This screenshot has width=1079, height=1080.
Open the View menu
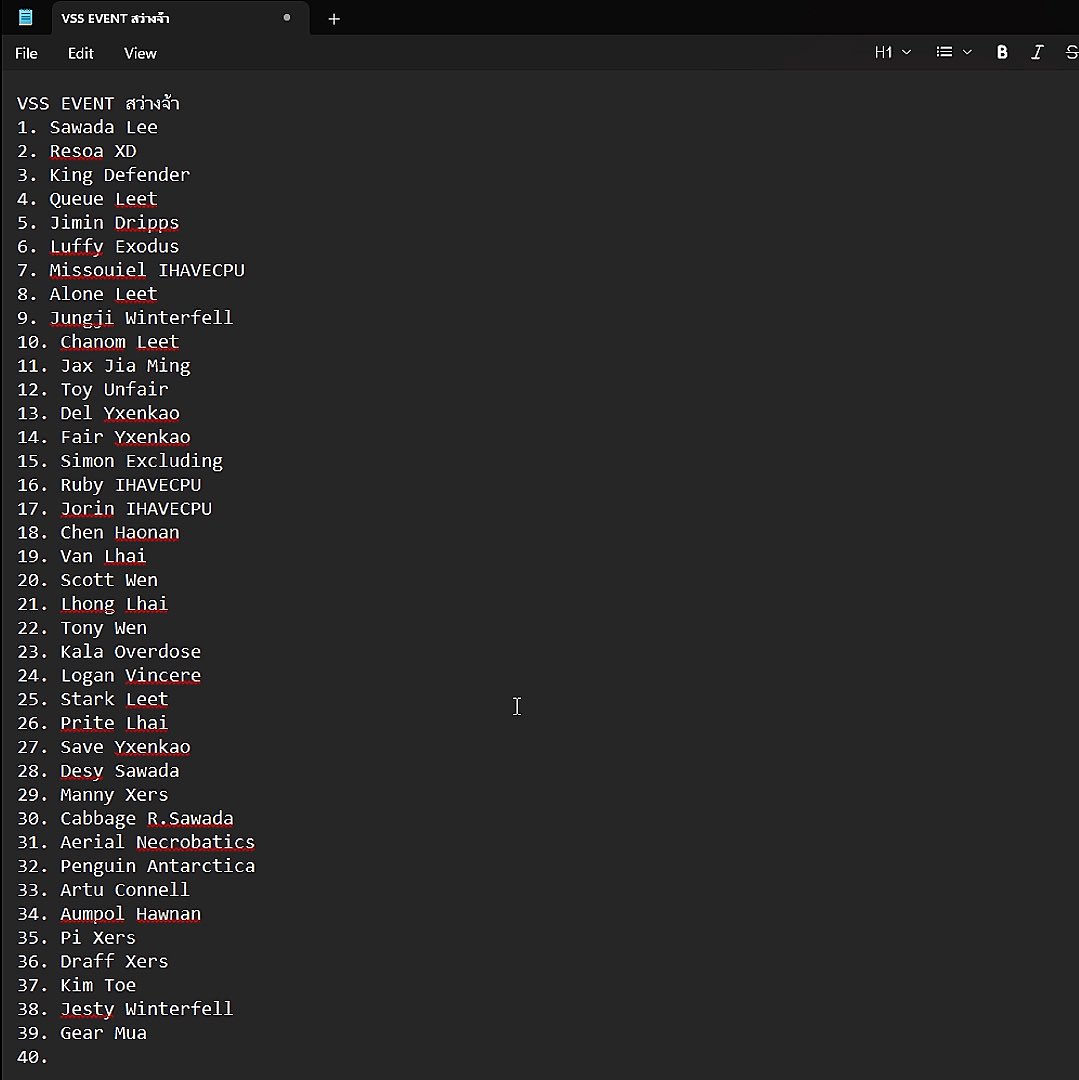point(140,53)
